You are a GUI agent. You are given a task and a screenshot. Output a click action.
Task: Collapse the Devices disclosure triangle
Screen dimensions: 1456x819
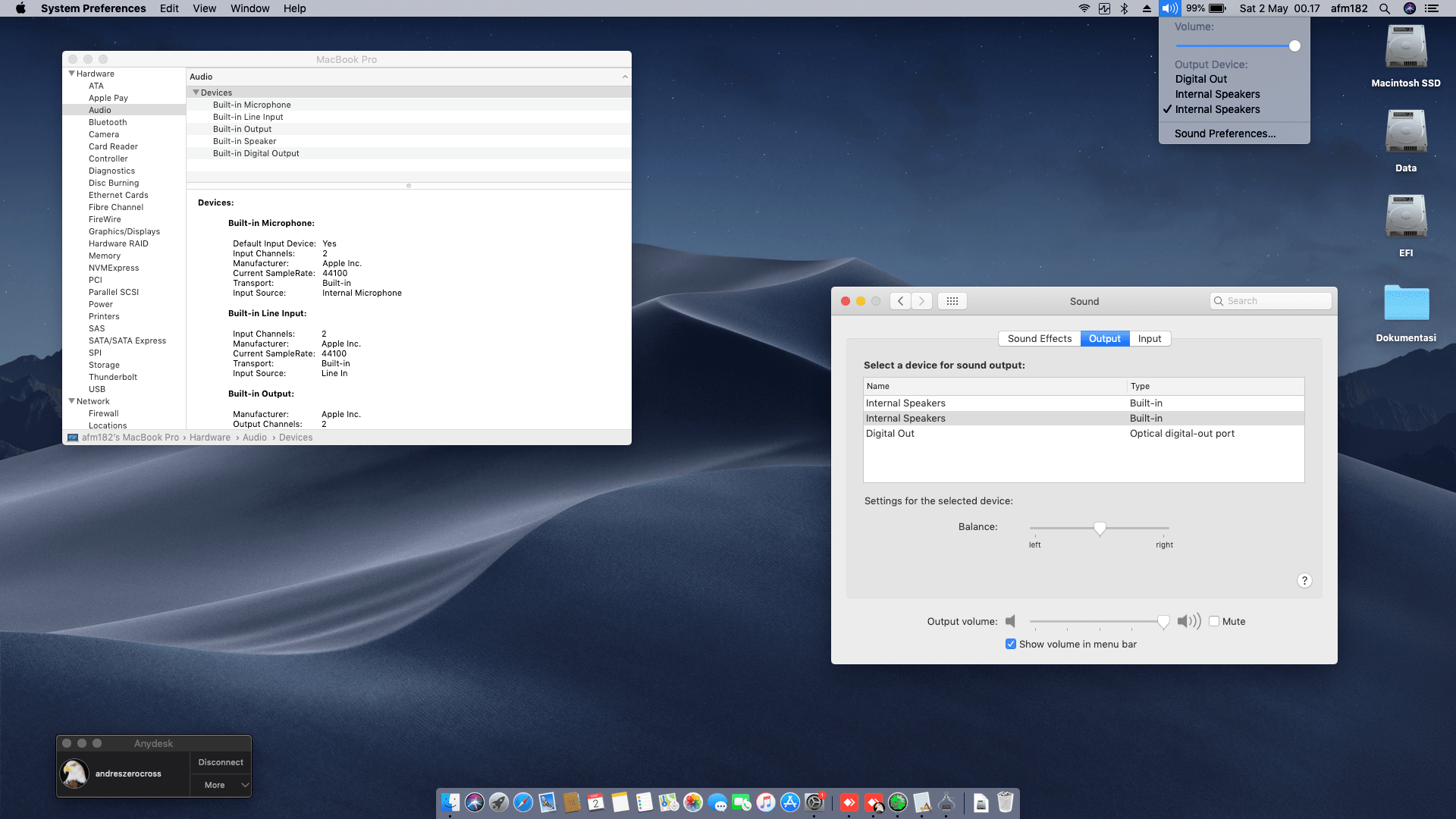tap(196, 93)
